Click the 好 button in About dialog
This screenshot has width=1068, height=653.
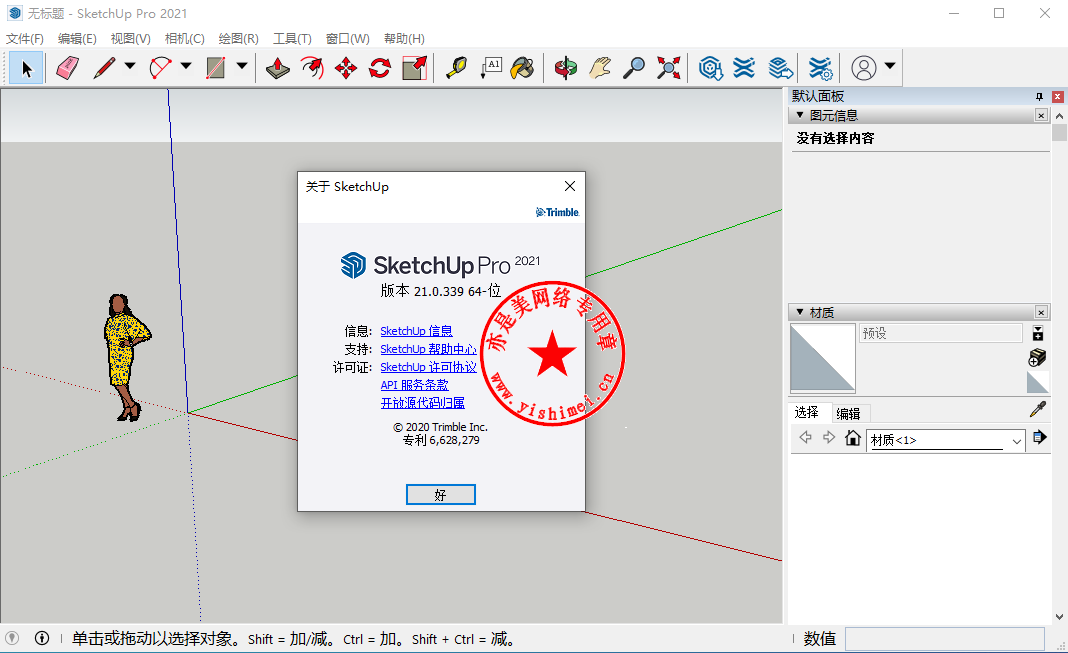point(441,495)
